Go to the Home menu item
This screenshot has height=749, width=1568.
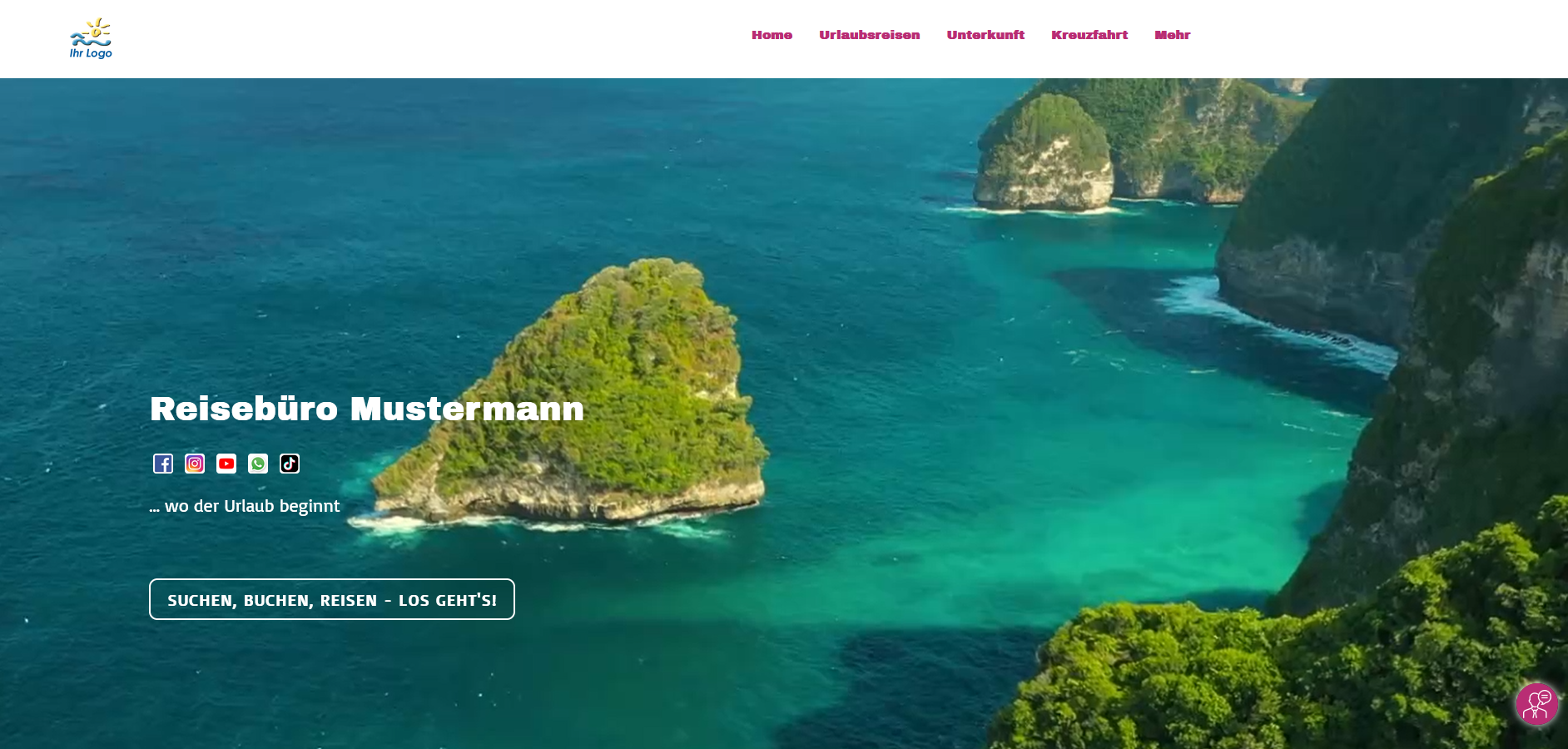[x=772, y=35]
